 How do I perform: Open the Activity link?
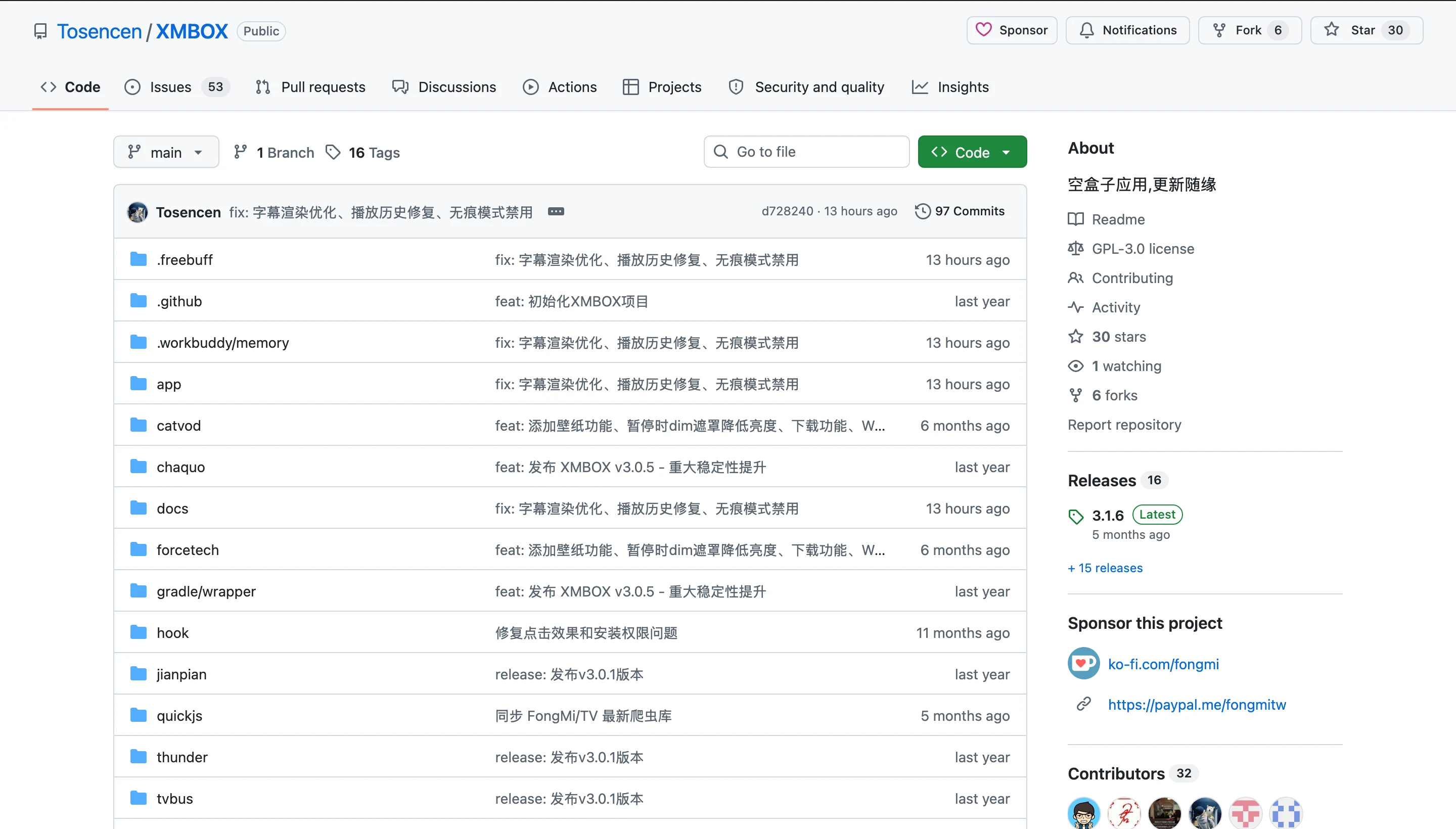click(1104, 307)
